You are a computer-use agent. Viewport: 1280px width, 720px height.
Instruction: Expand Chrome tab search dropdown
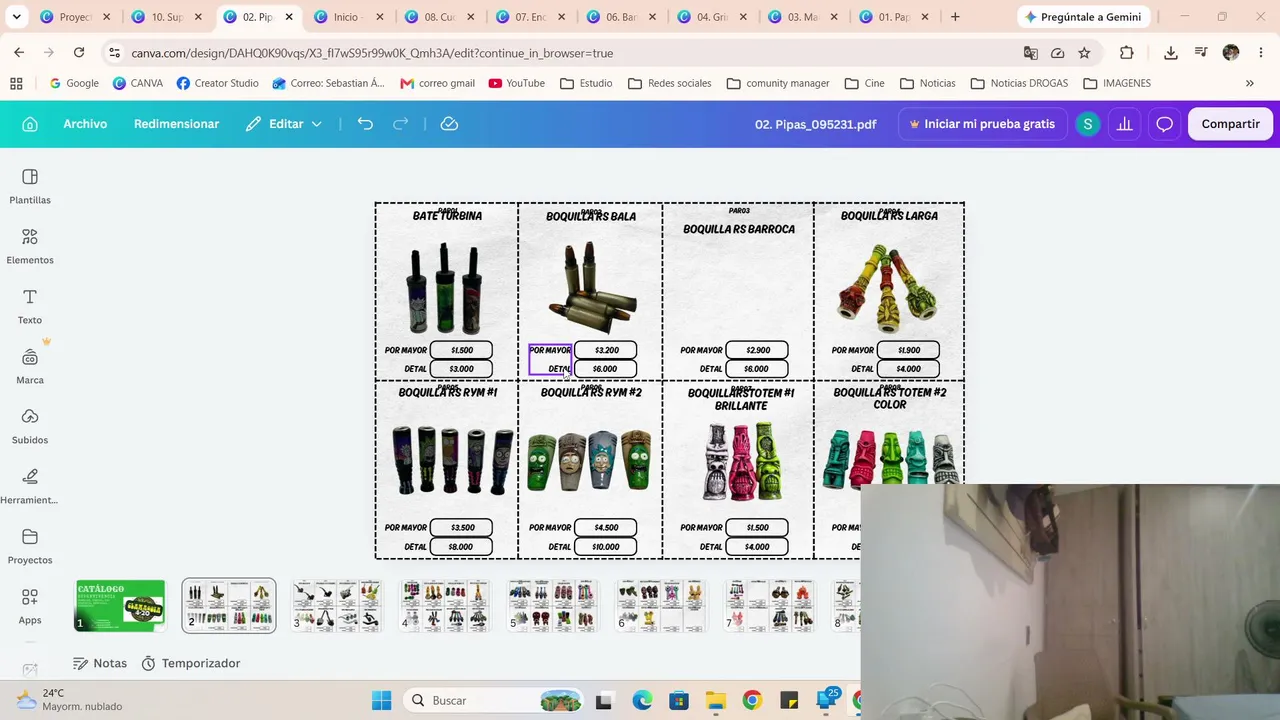coord(16,17)
